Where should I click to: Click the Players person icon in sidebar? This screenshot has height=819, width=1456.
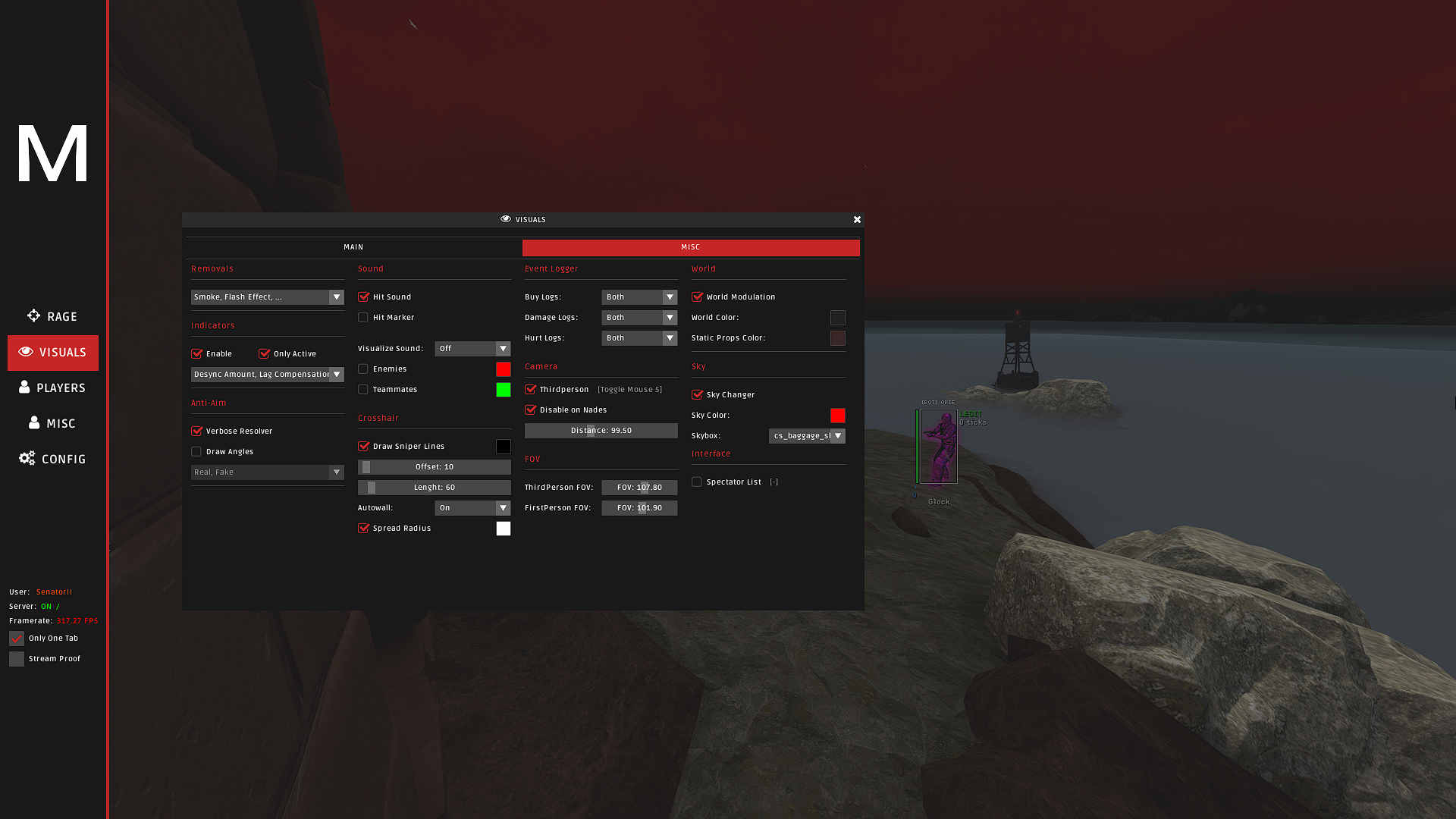(x=24, y=388)
